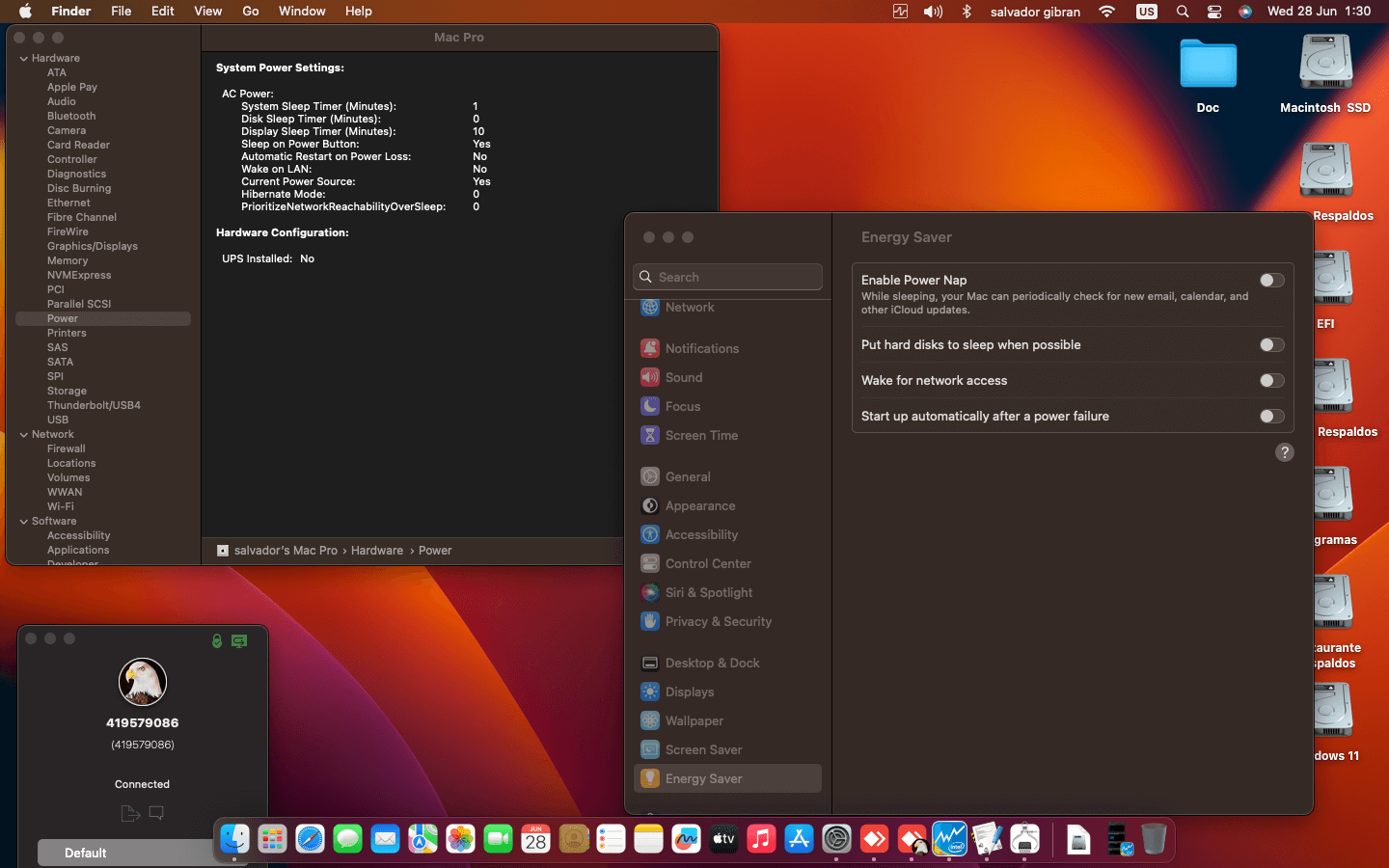Open Spotlight search in menu bar
Screen dimensions: 1389x868
(x=1183, y=12)
